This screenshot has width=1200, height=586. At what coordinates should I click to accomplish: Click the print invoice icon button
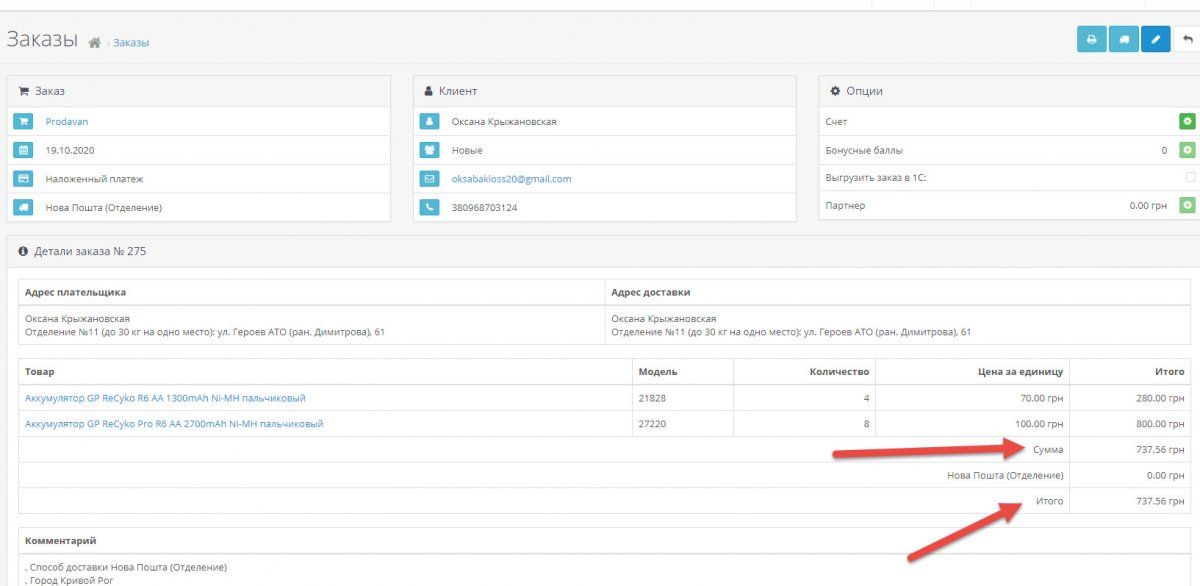click(1091, 40)
